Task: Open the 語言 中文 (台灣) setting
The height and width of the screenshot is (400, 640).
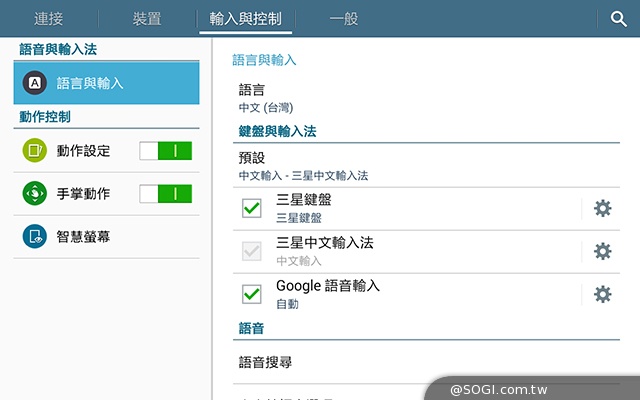Action: 427,98
